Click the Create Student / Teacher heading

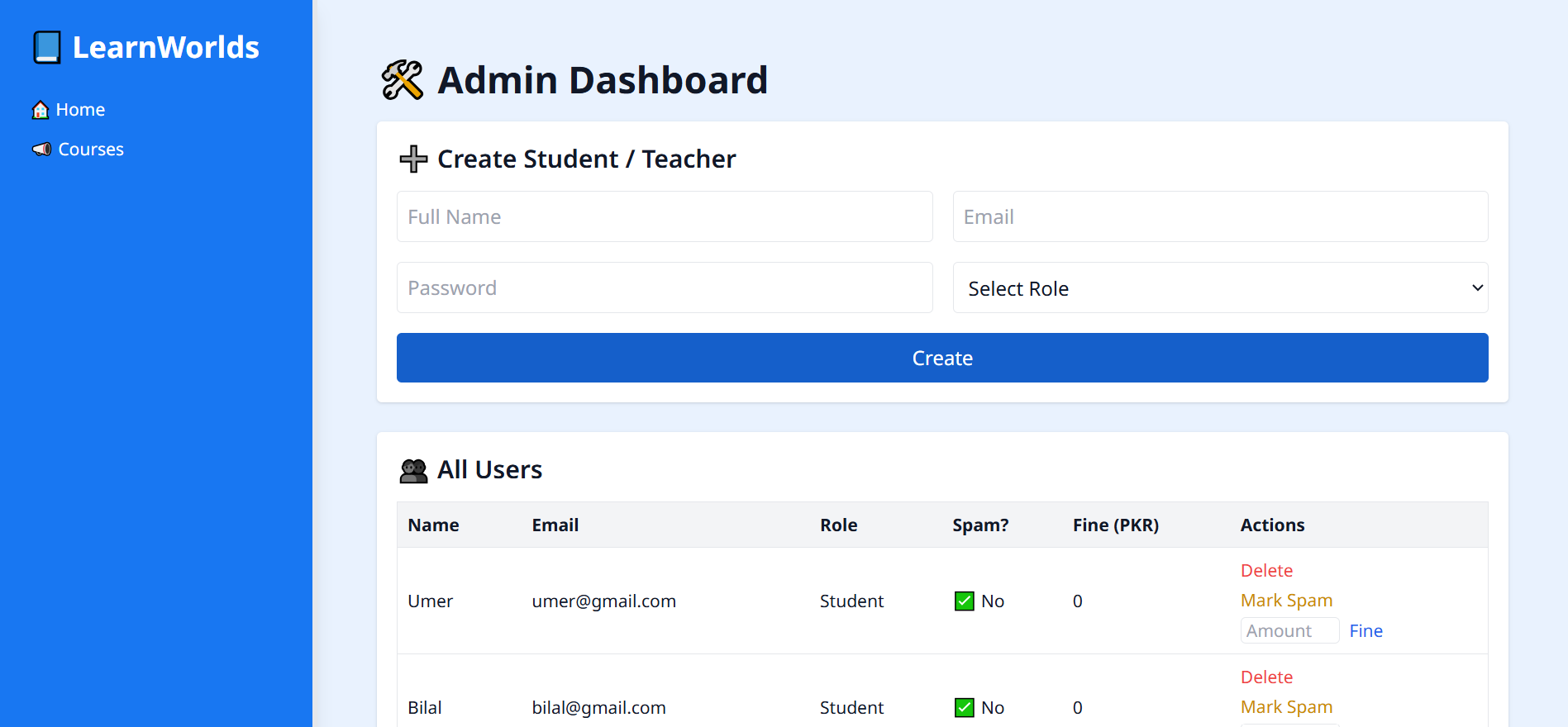tap(586, 159)
